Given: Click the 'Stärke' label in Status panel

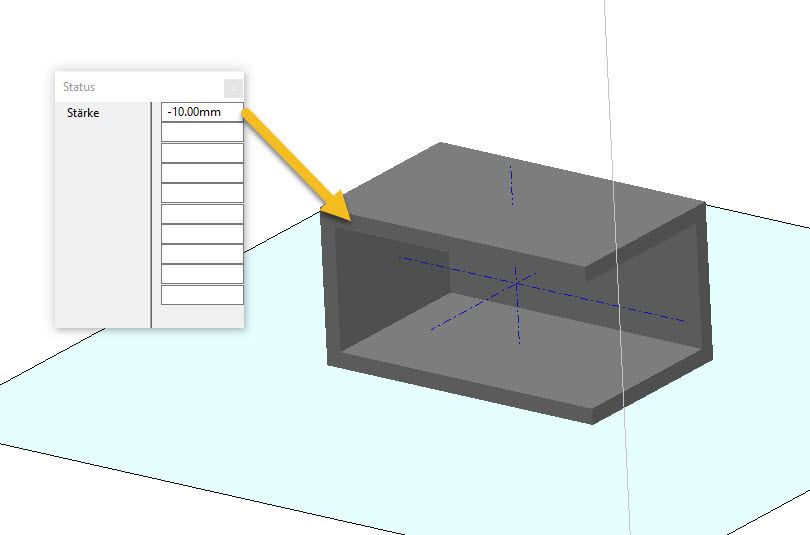Looking at the screenshot, I should [x=83, y=113].
